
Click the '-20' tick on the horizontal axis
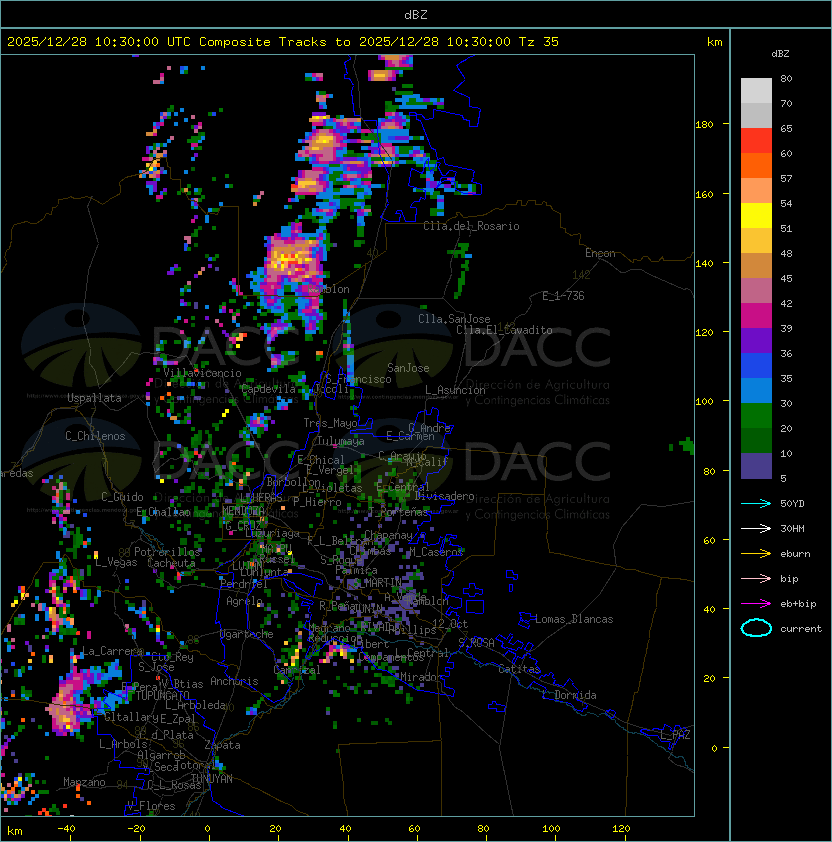[136, 829]
